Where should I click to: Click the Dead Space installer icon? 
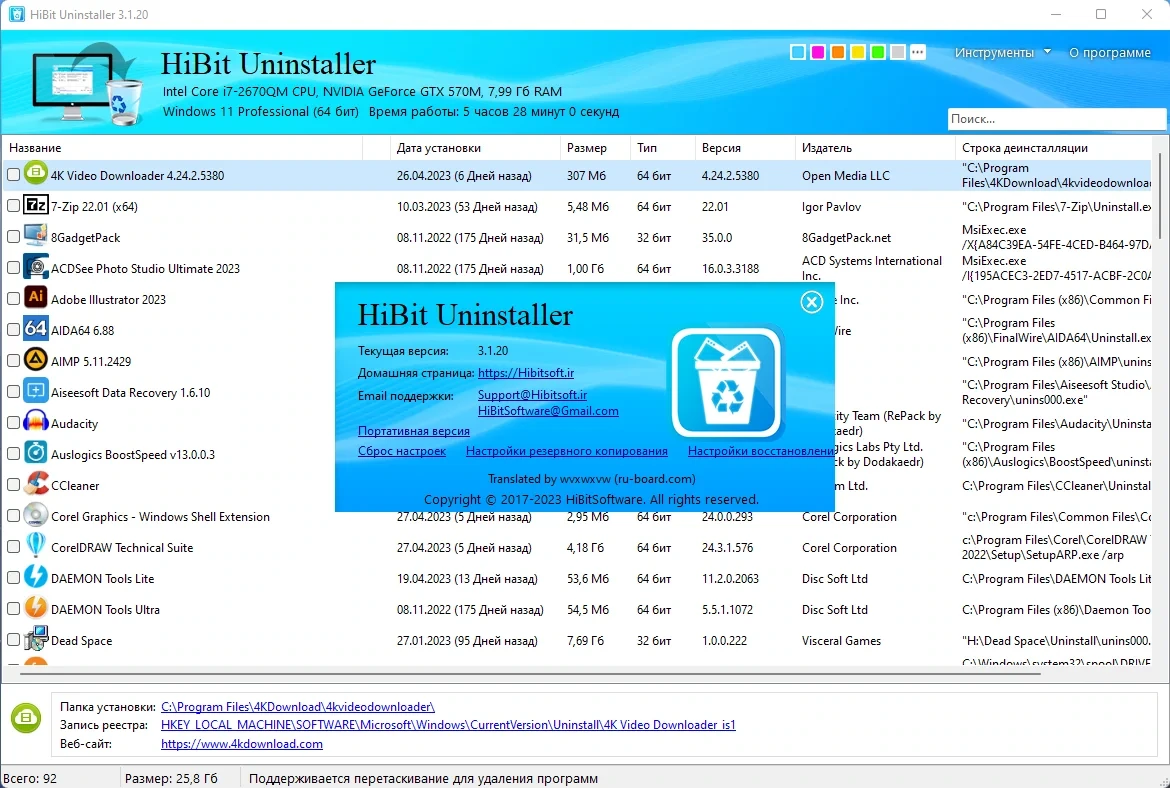pos(35,639)
